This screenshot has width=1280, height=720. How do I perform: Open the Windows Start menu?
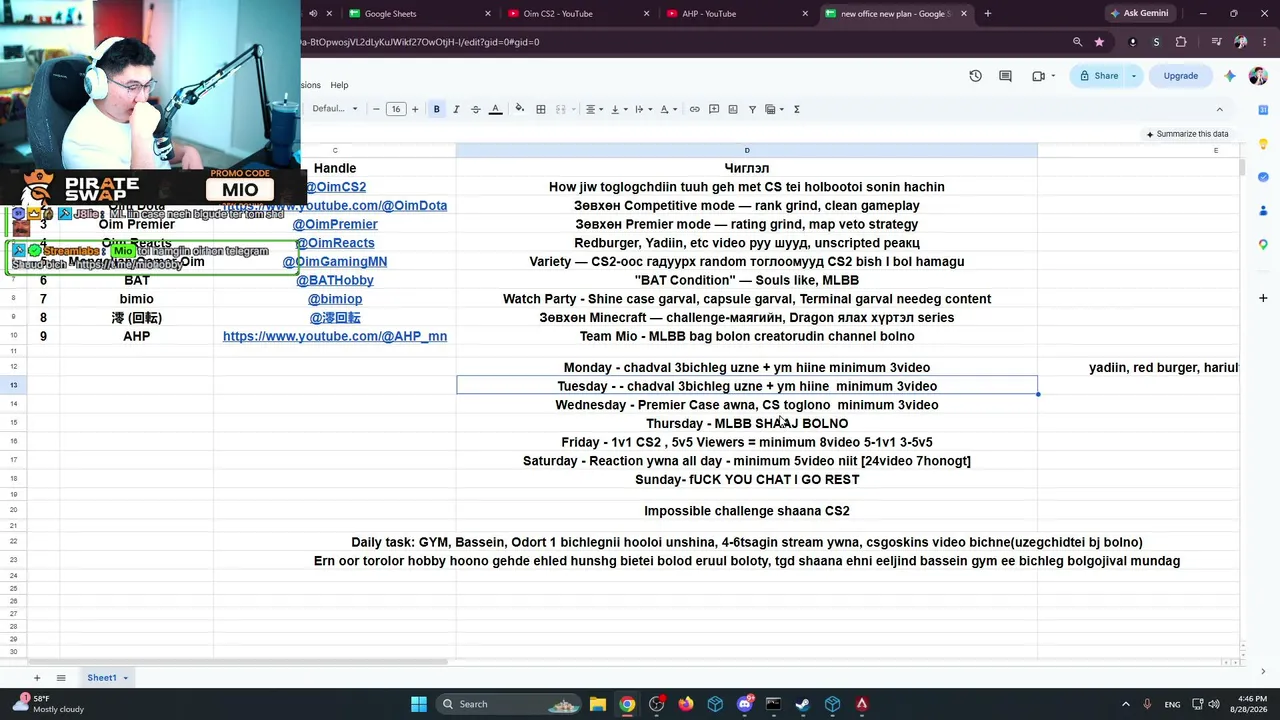[418, 704]
